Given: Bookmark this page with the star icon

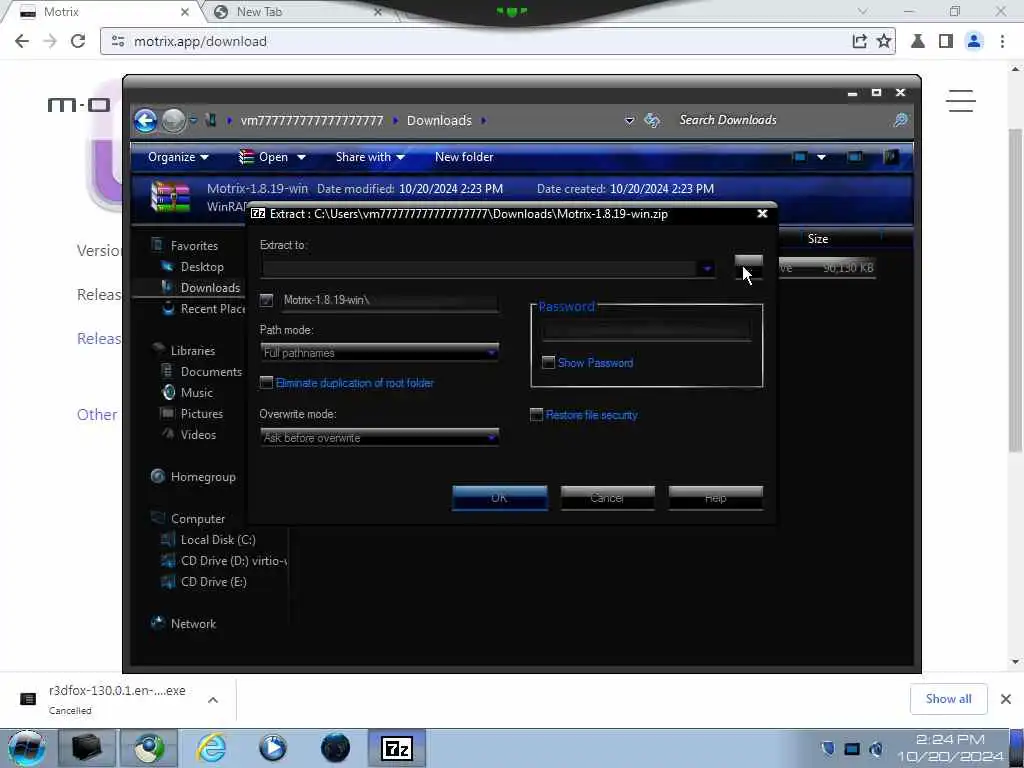Looking at the screenshot, I should pyautogui.click(x=884, y=41).
